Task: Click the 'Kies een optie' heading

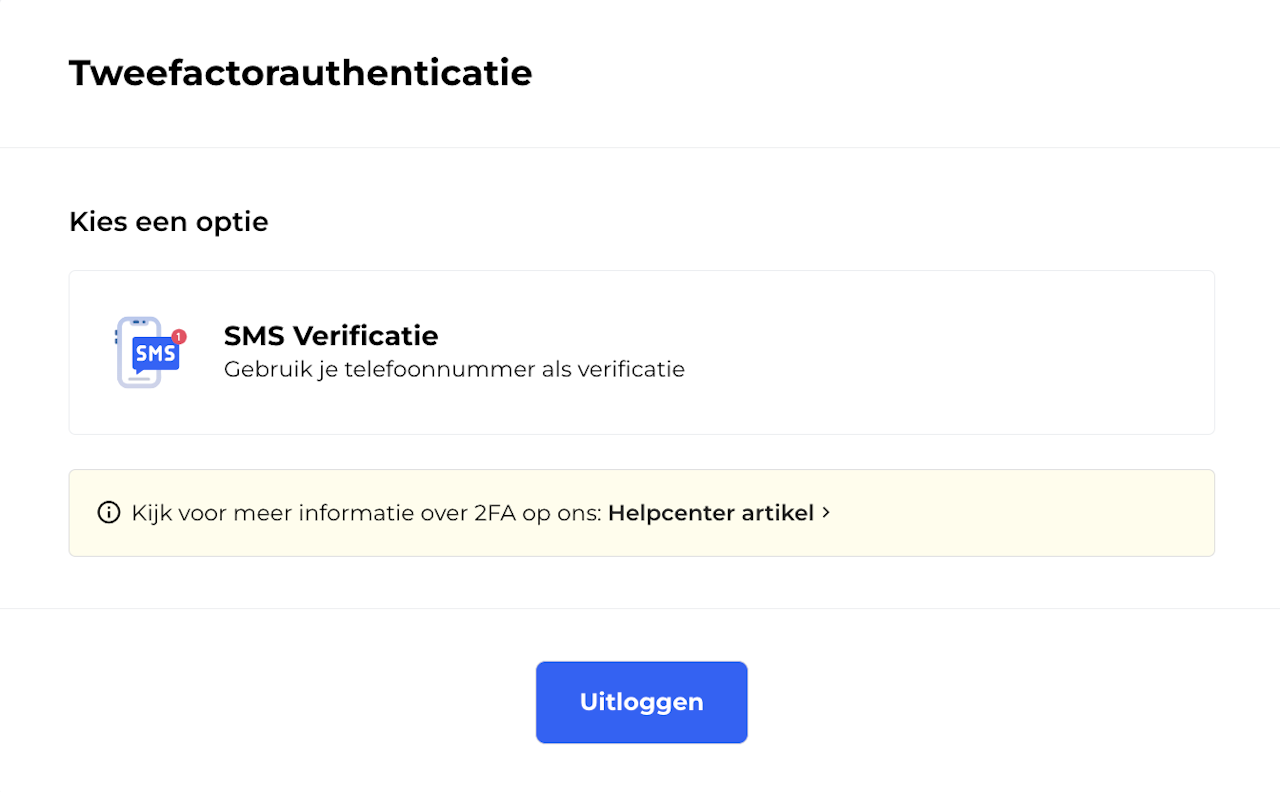Action: pos(168,221)
